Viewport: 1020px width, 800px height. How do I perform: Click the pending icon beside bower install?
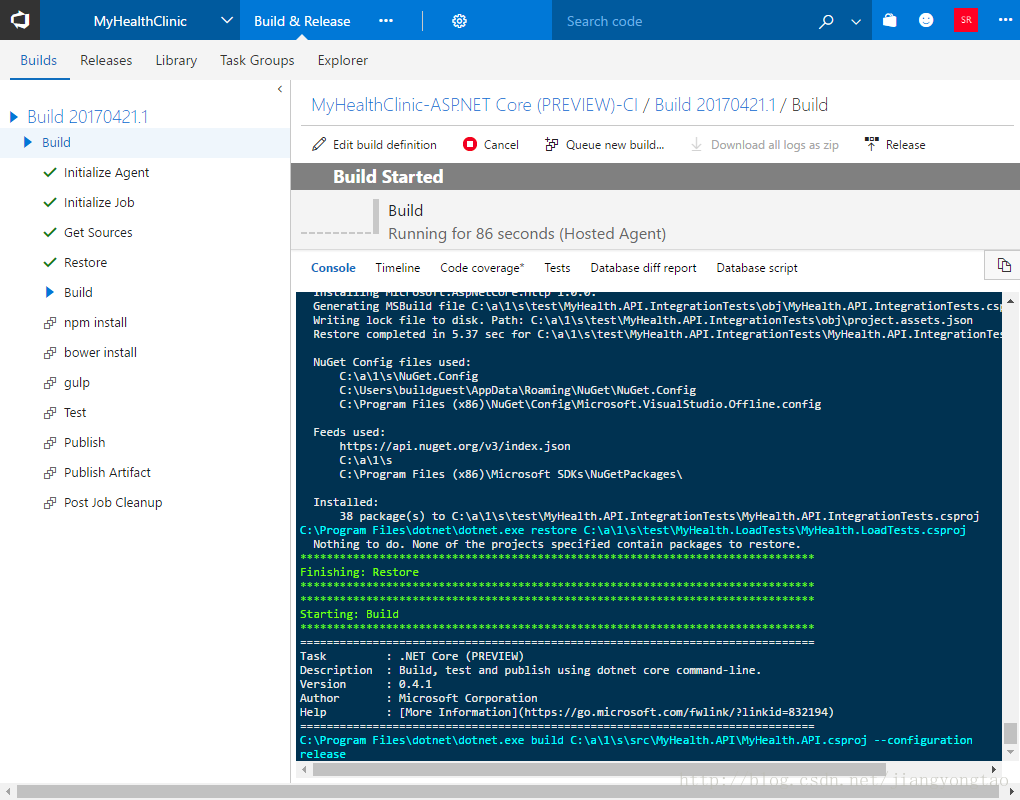click(49, 353)
